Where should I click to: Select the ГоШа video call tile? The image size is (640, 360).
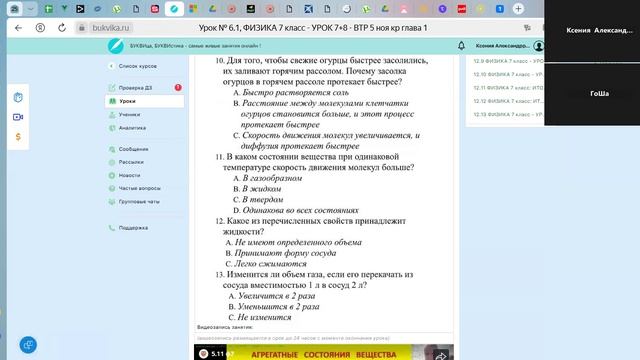(x=592, y=94)
